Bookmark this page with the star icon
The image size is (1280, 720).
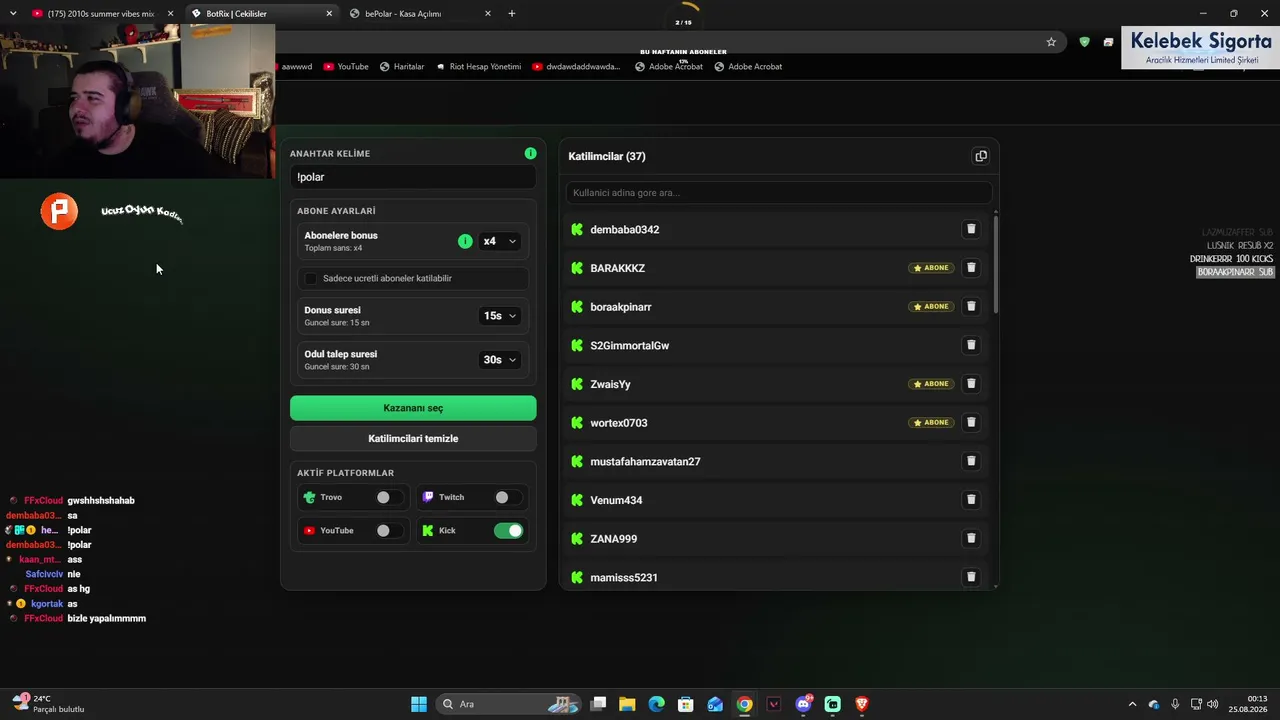click(x=1051, y=42)
